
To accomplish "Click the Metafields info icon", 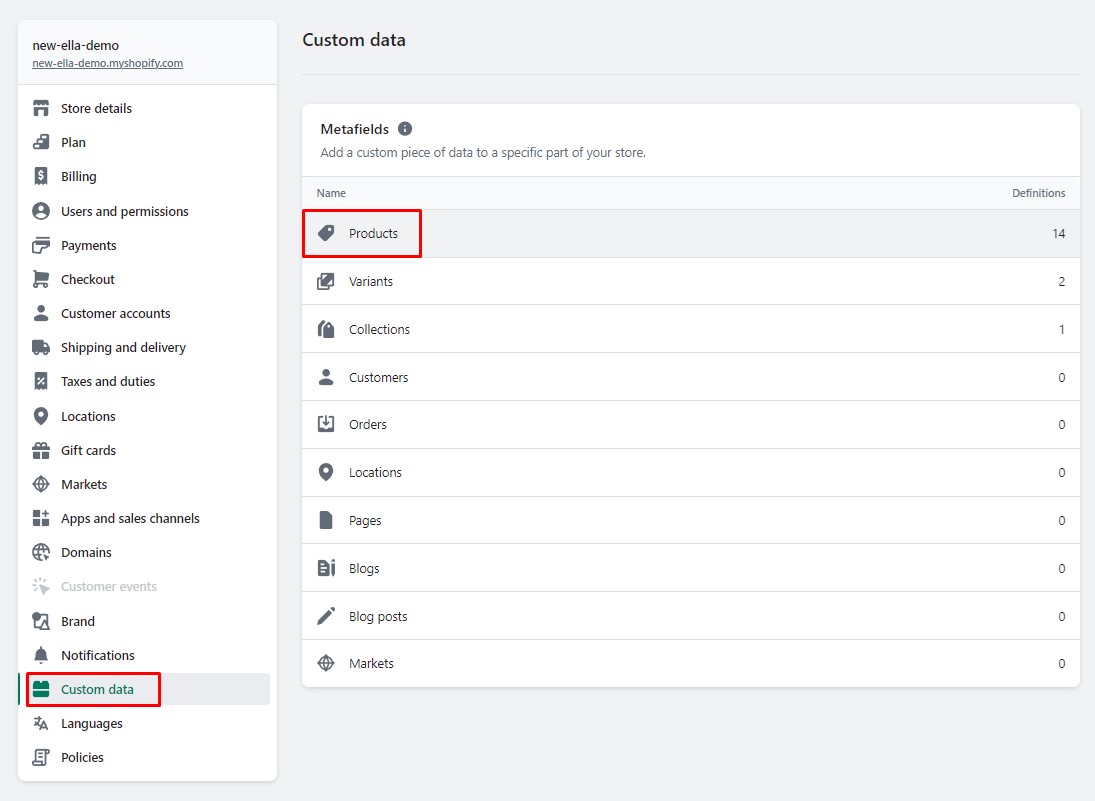I will click(x=405, y=129).
